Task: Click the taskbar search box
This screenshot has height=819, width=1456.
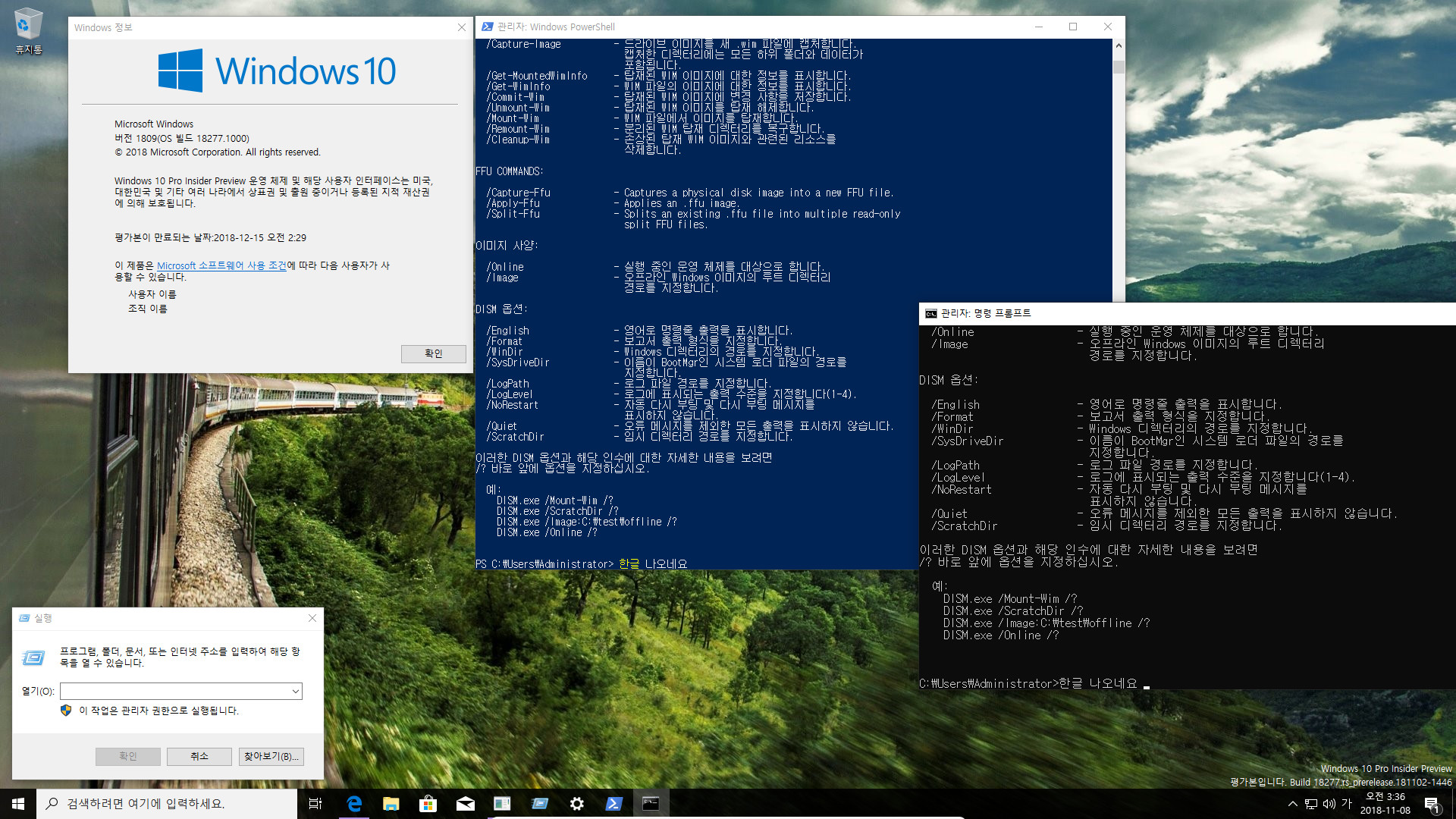Action: (x=167, y=804)
